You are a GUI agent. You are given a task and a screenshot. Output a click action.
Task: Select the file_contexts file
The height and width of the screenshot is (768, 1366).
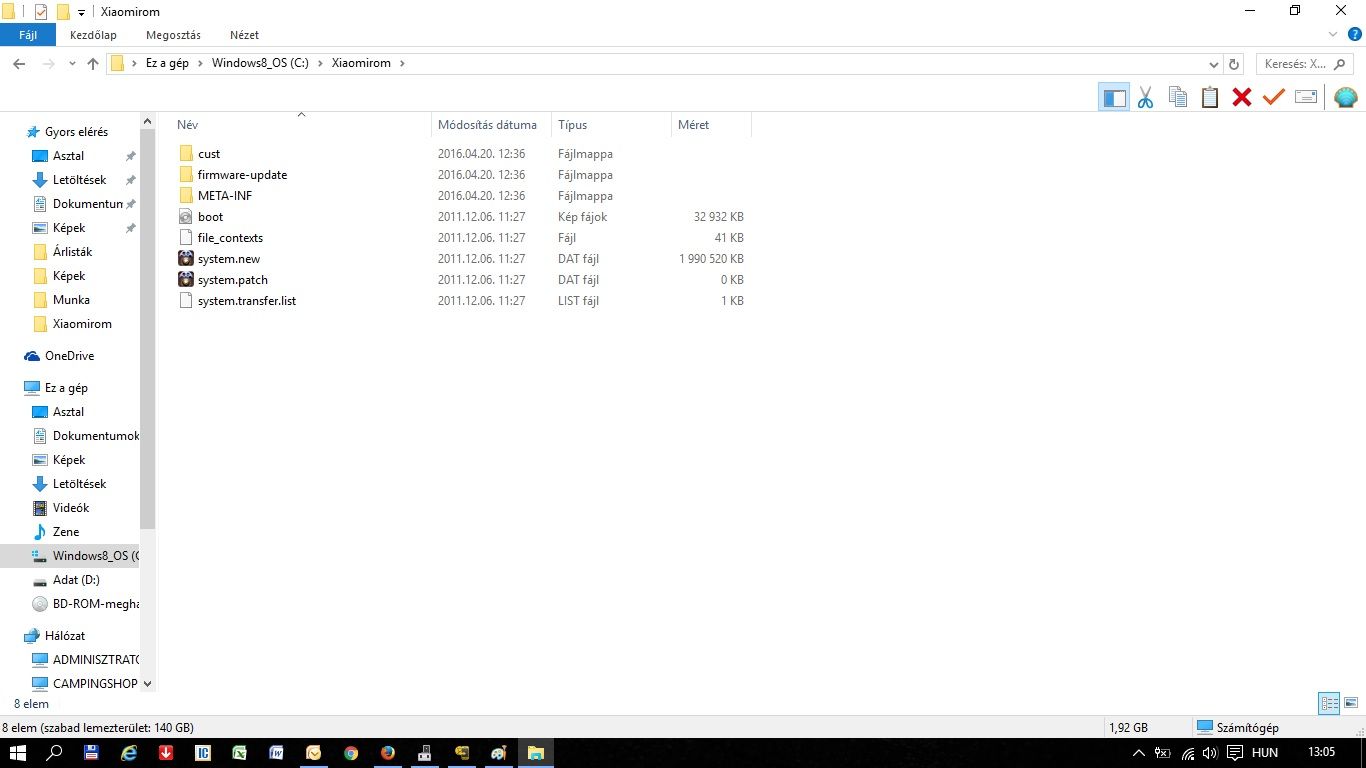click(230, 238)
